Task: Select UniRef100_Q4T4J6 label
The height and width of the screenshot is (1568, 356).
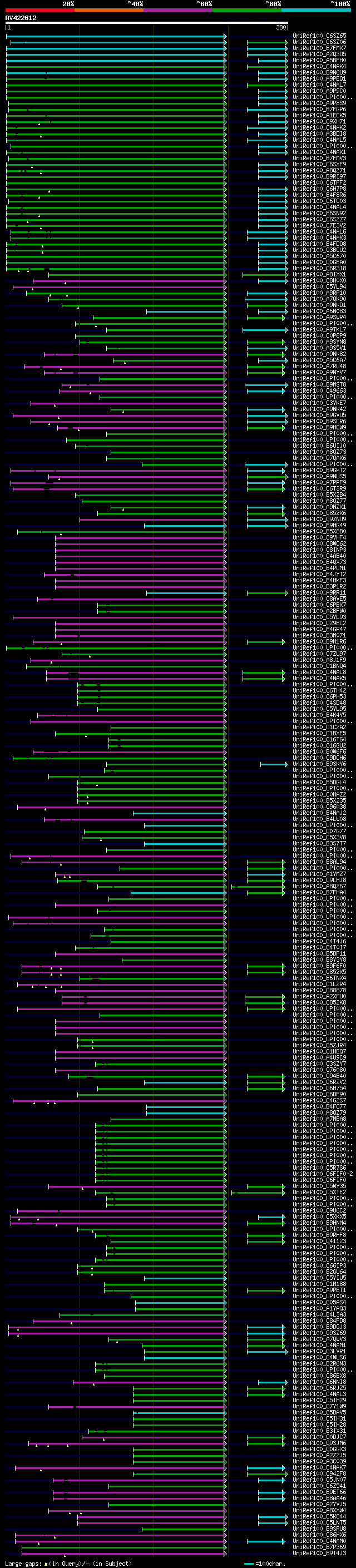Action: 319,942
